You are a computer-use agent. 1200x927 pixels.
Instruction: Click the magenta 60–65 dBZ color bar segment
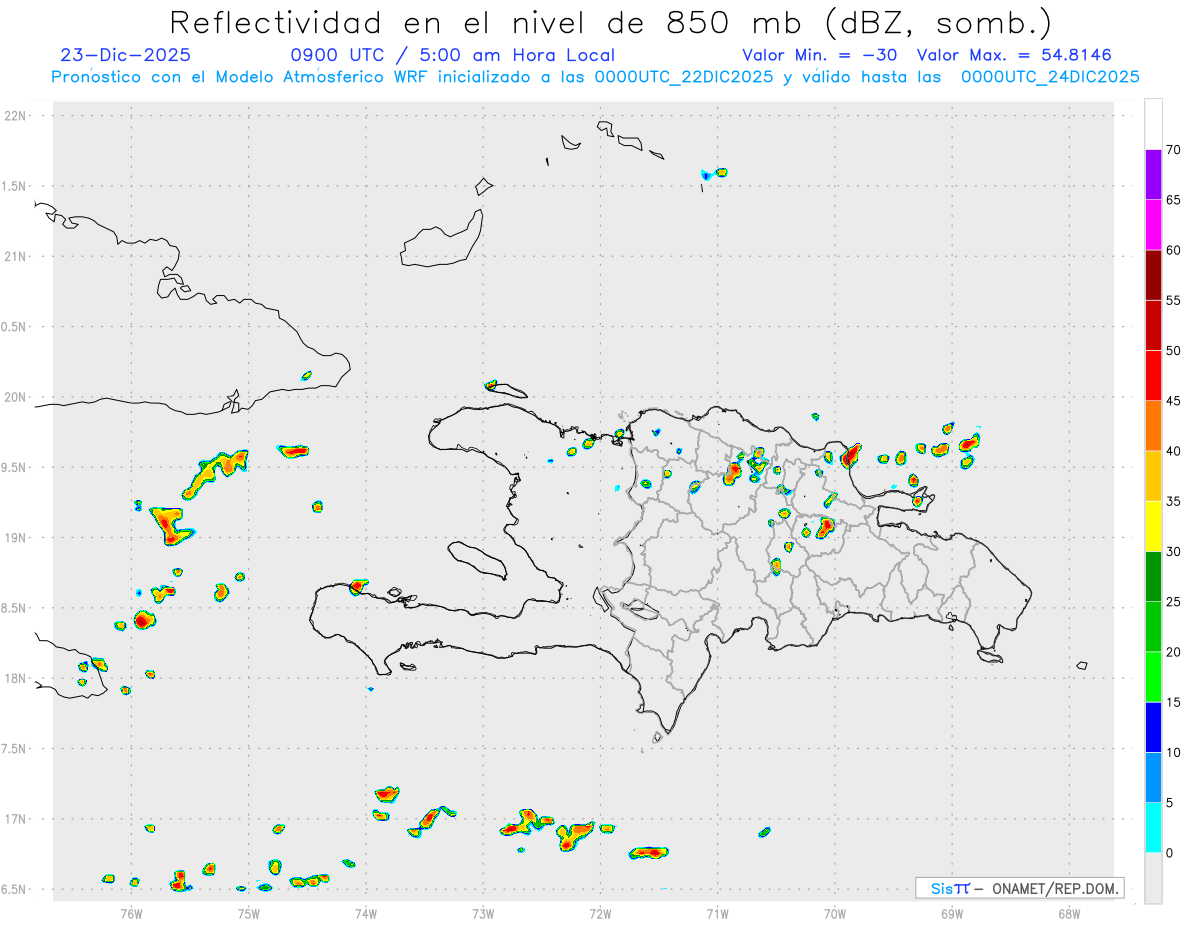click(x=1153, y=225)
